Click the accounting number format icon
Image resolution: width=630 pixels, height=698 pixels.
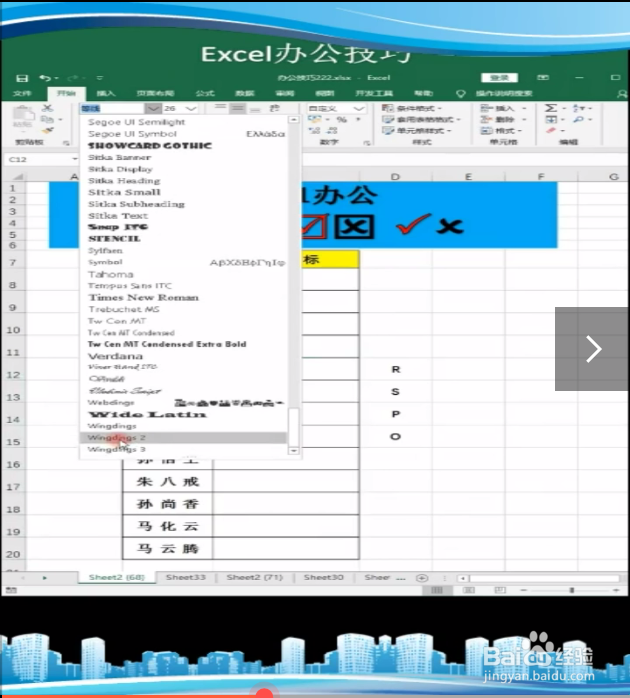pyautogui.click(x=314, y=119)
